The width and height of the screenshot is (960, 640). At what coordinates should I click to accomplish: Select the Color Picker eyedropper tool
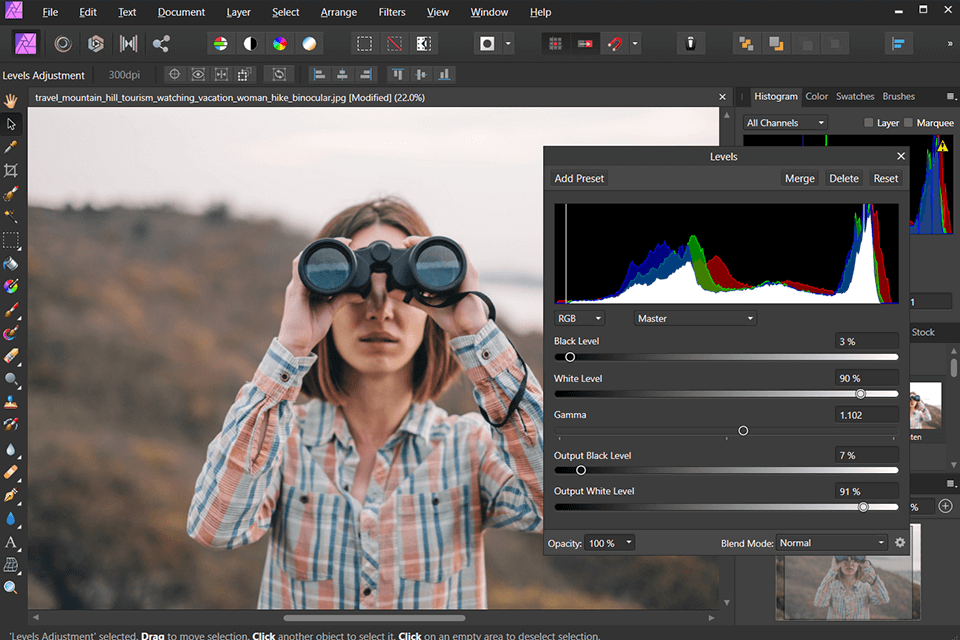(11, 148)
